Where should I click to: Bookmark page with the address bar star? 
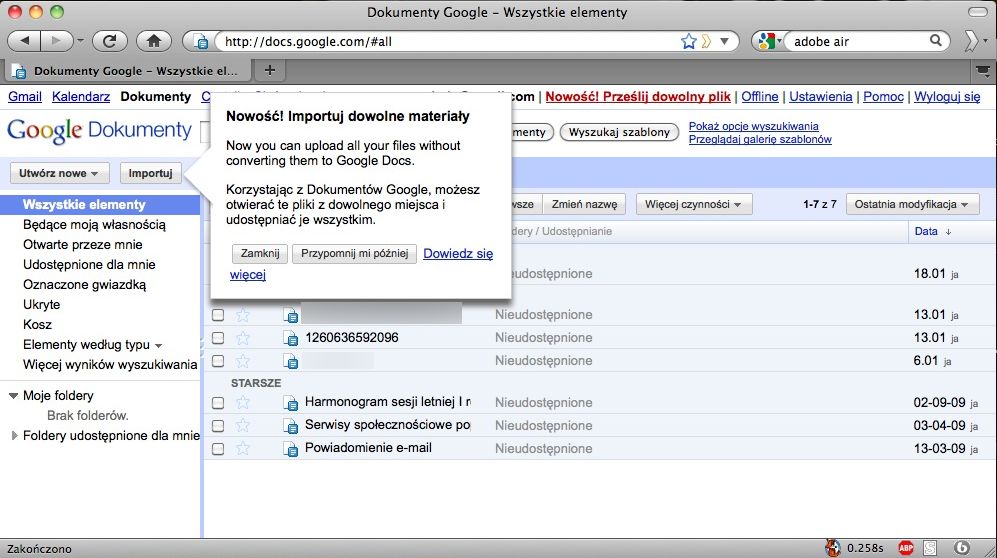coord(689,41)
